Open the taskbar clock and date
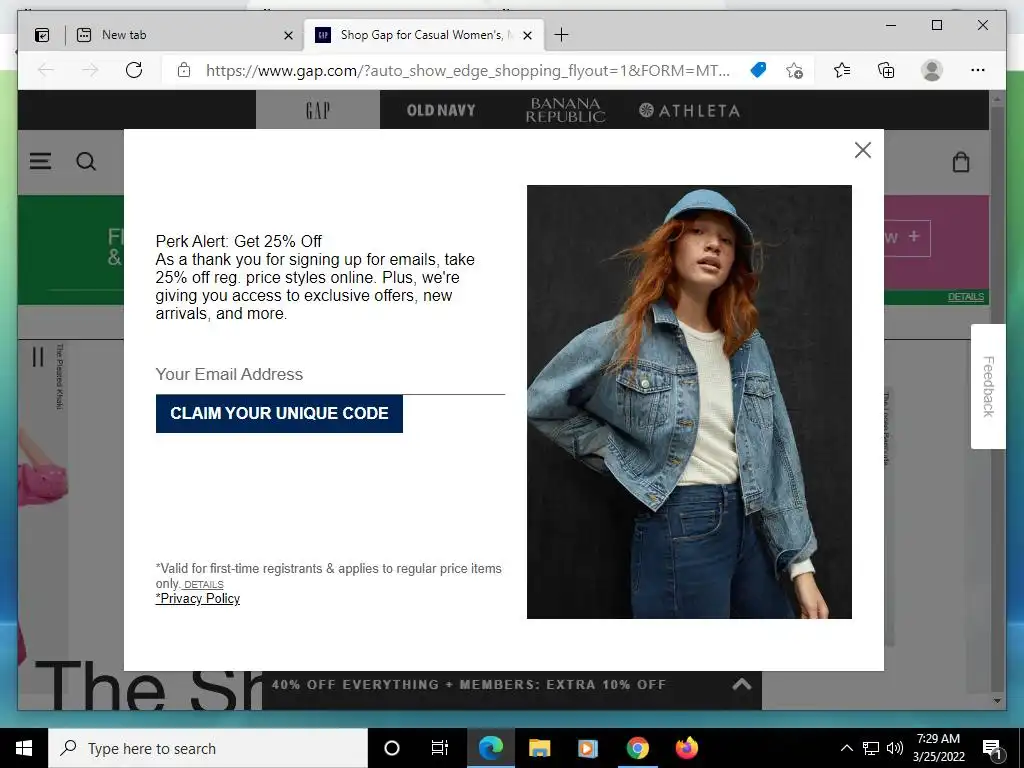 pyautogui.click(x=938, y=748)
